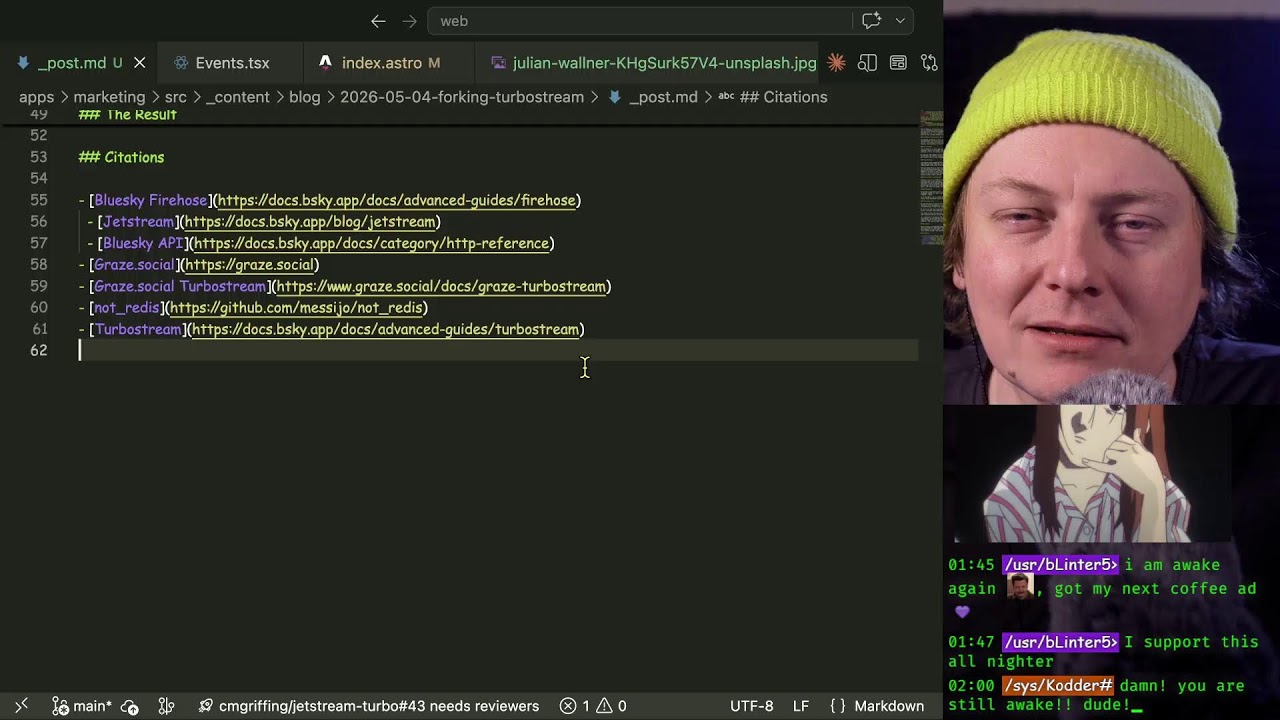Click the source control graph icon

click(167, 706)
